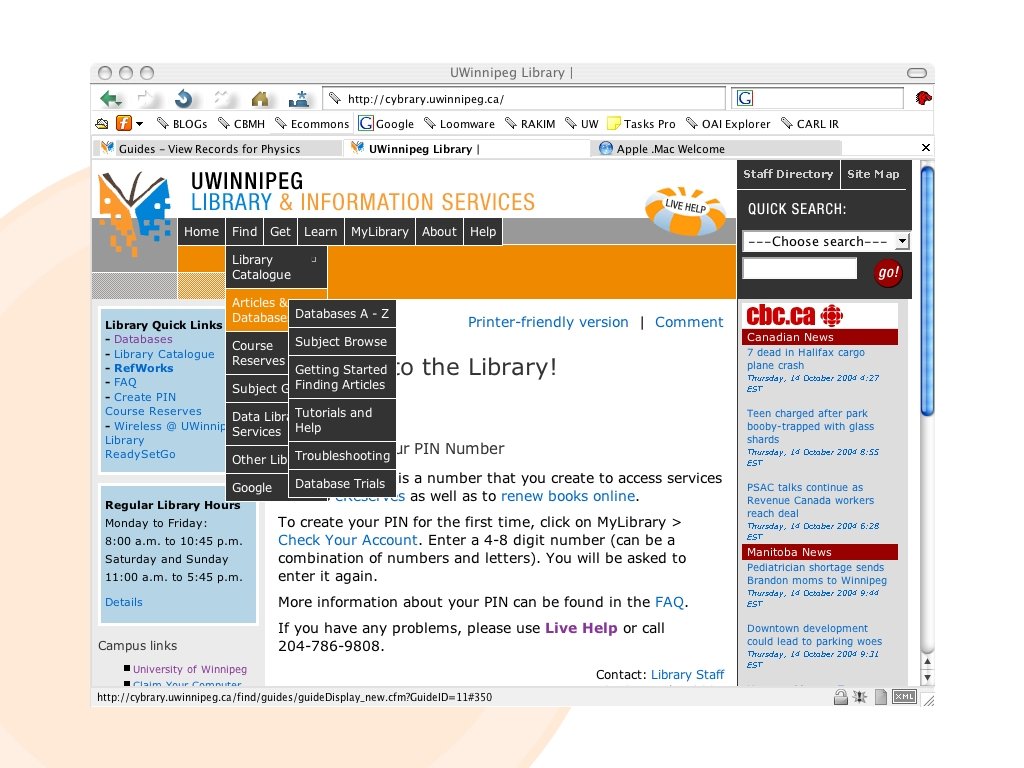Screen dimensions: 1024x768
Task: Click the security padlock status icon
Action: [x=840, y=697]
